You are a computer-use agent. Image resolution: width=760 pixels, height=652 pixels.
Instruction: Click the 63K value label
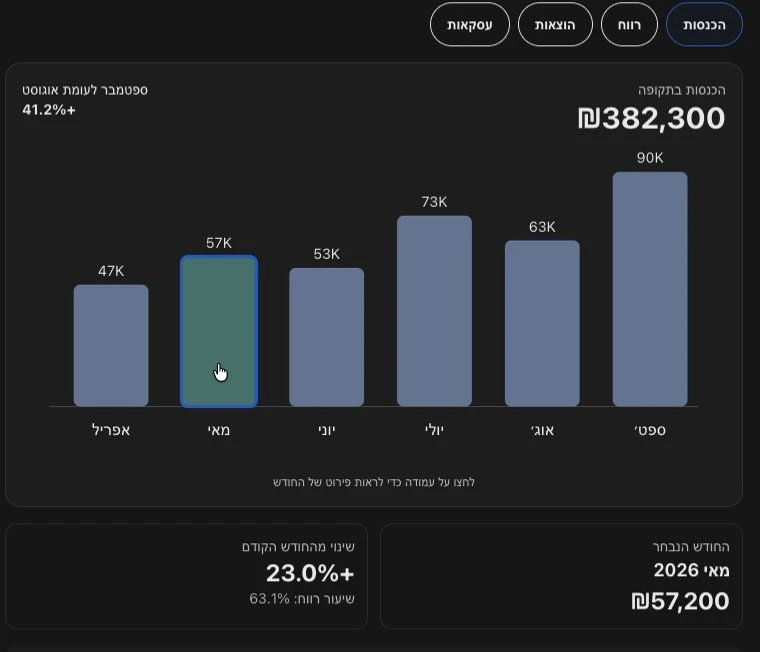pyautogui.click(x=542, y=226)
